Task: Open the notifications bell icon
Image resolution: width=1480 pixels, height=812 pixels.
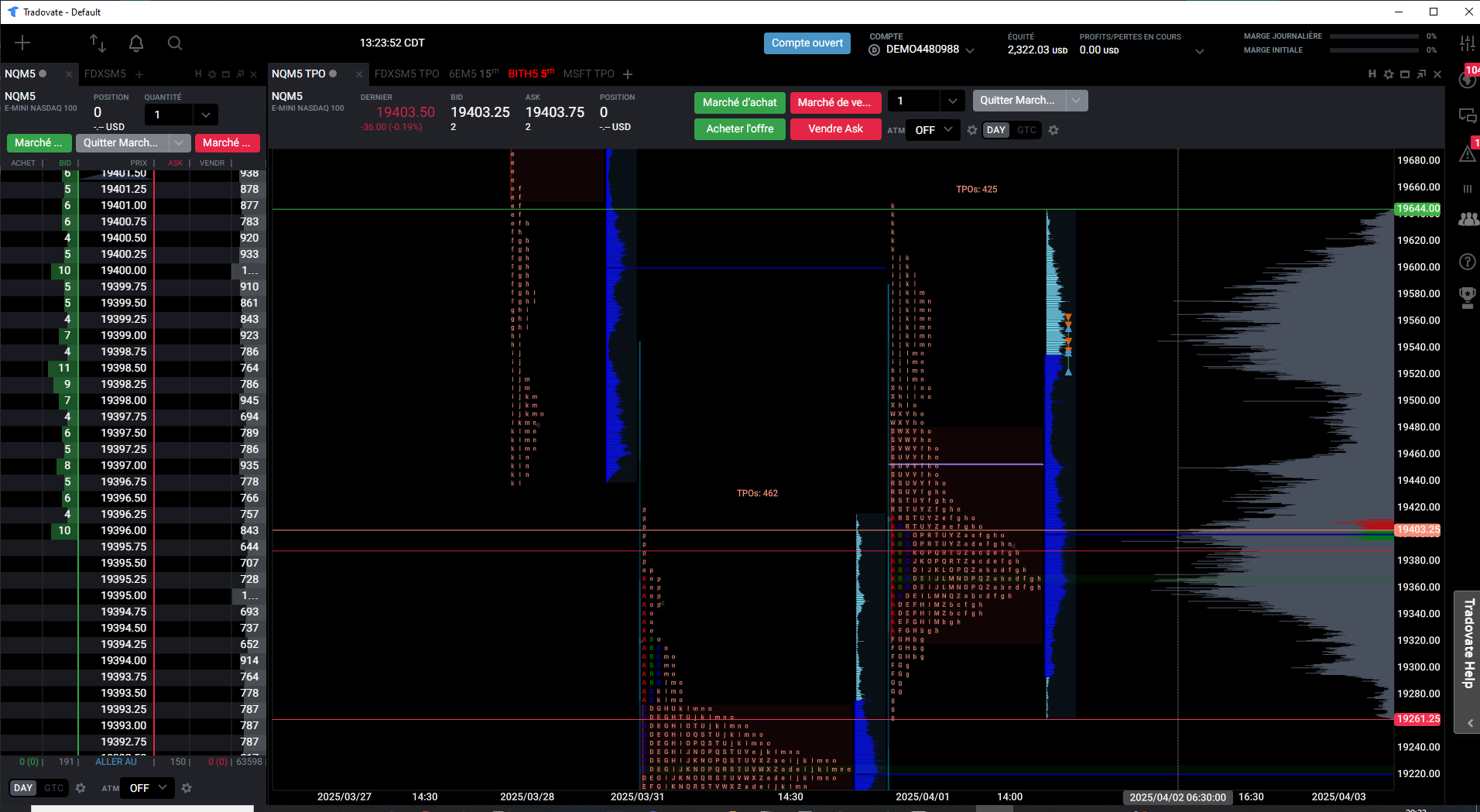Action: tap(136, 43)
